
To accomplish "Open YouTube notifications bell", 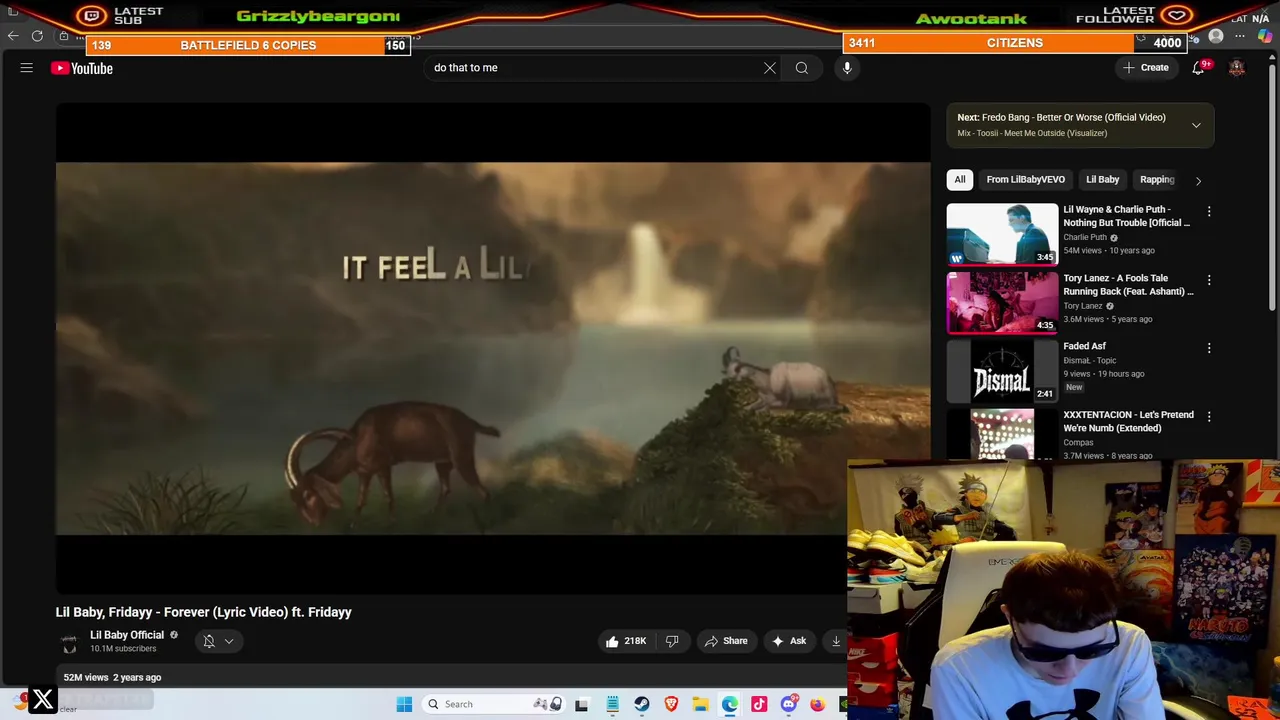I will (x=1198, y=68).
